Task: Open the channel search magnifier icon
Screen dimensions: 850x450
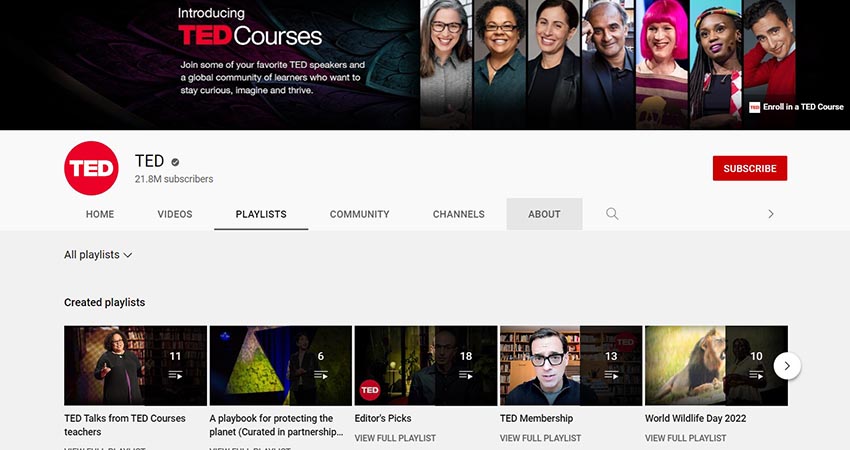Action: point(612,214)
